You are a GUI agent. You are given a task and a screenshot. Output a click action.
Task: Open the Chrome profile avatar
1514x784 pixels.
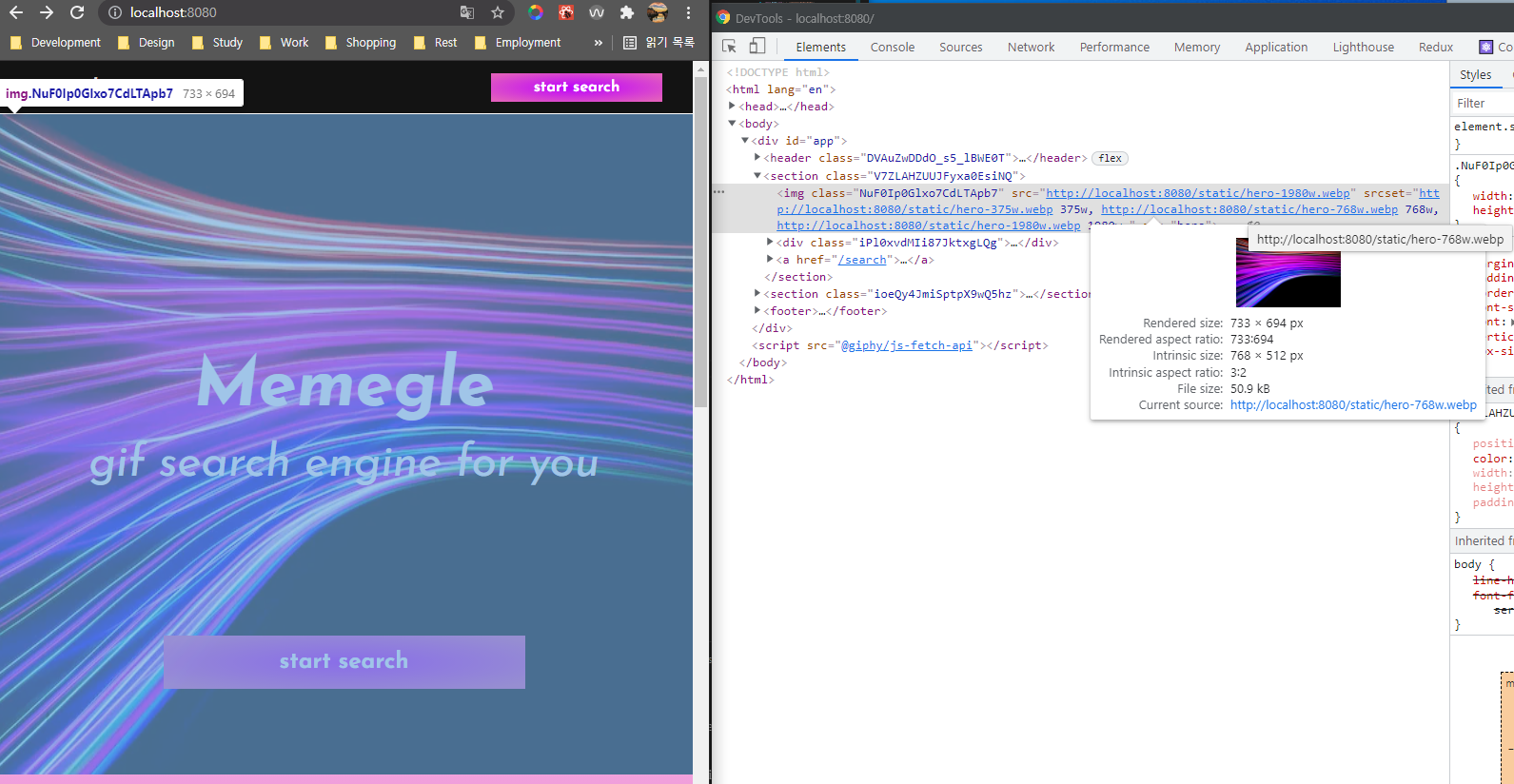coord(658,12)
